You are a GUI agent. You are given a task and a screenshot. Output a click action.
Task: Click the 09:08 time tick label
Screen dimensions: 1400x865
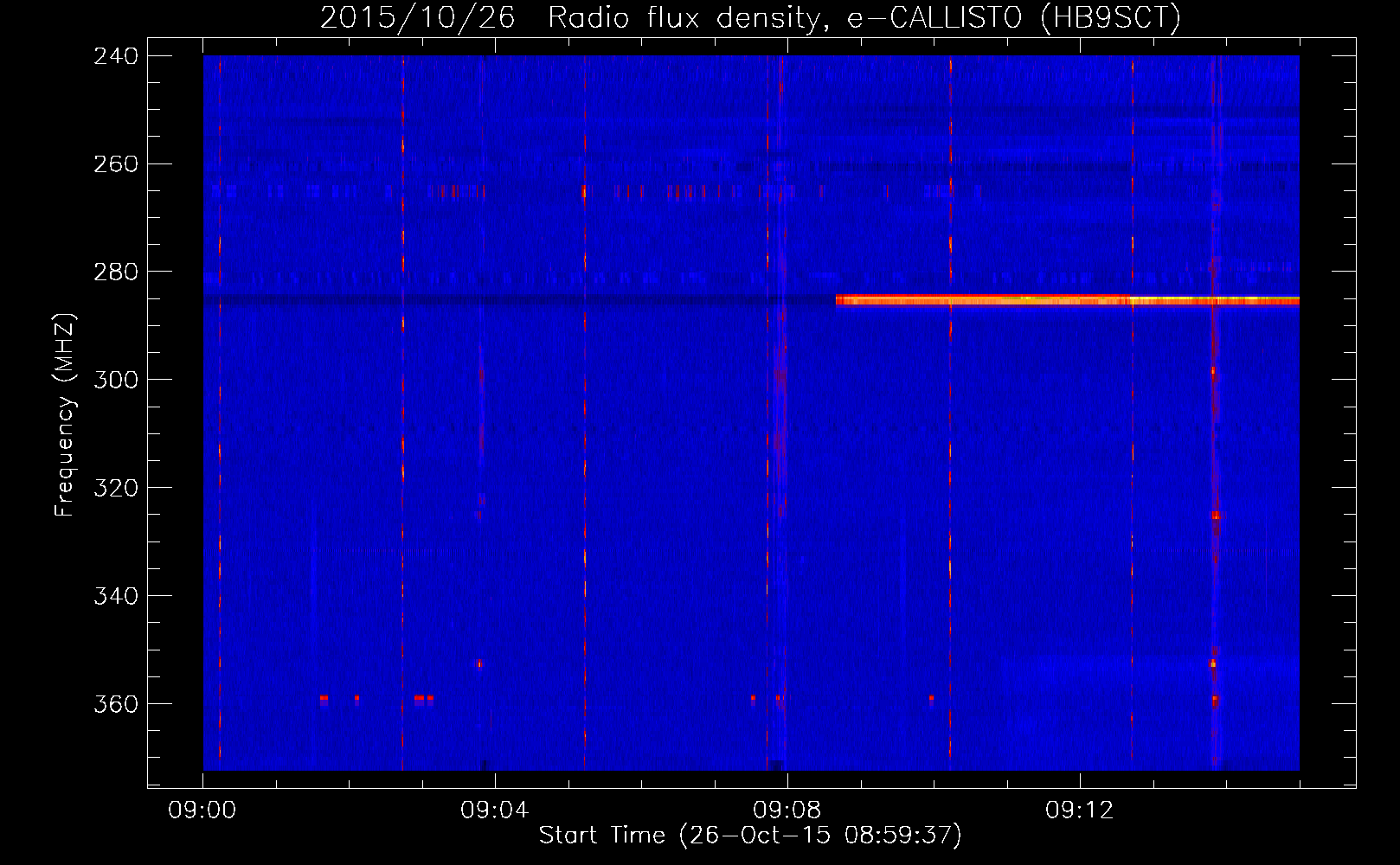pyautogui.click(x=787, y=811)
